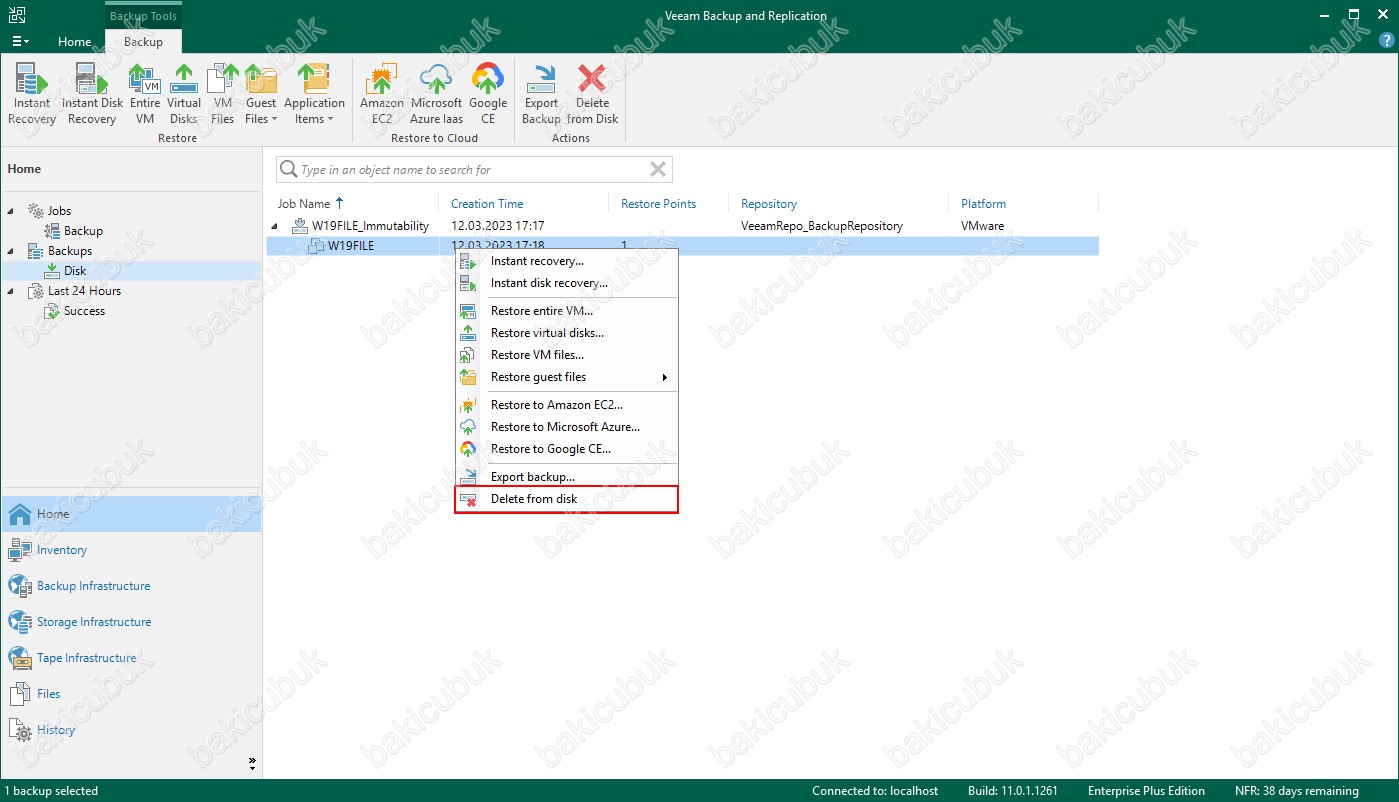This screenshot has height=802, width=1399.
Task: Collapse the Jobs tree node
Action: tap(11, 211)
